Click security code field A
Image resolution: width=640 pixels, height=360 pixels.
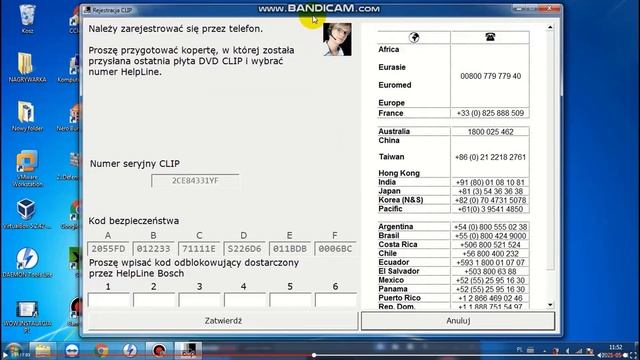[108, 249]
